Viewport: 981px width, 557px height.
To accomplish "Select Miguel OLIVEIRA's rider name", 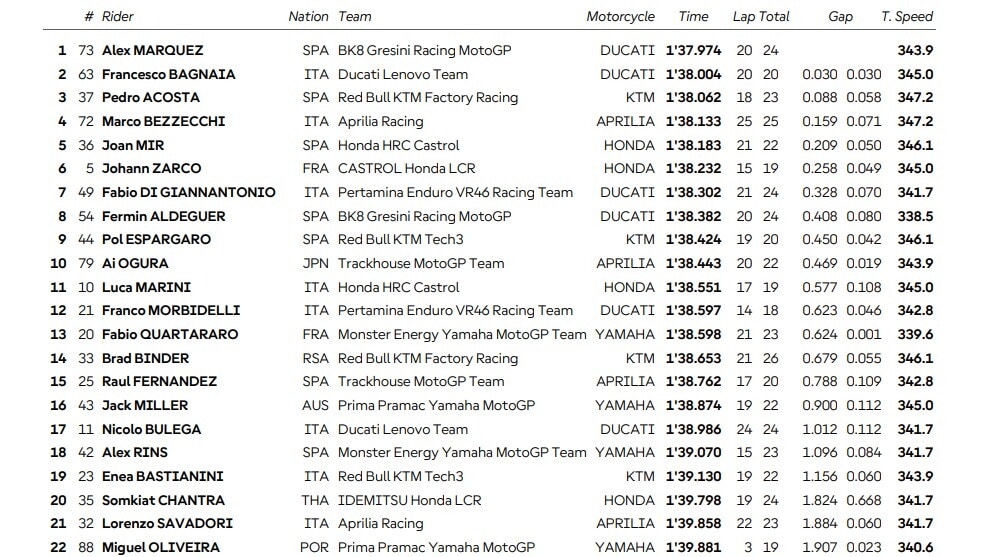I will click(x=160, y=547).
